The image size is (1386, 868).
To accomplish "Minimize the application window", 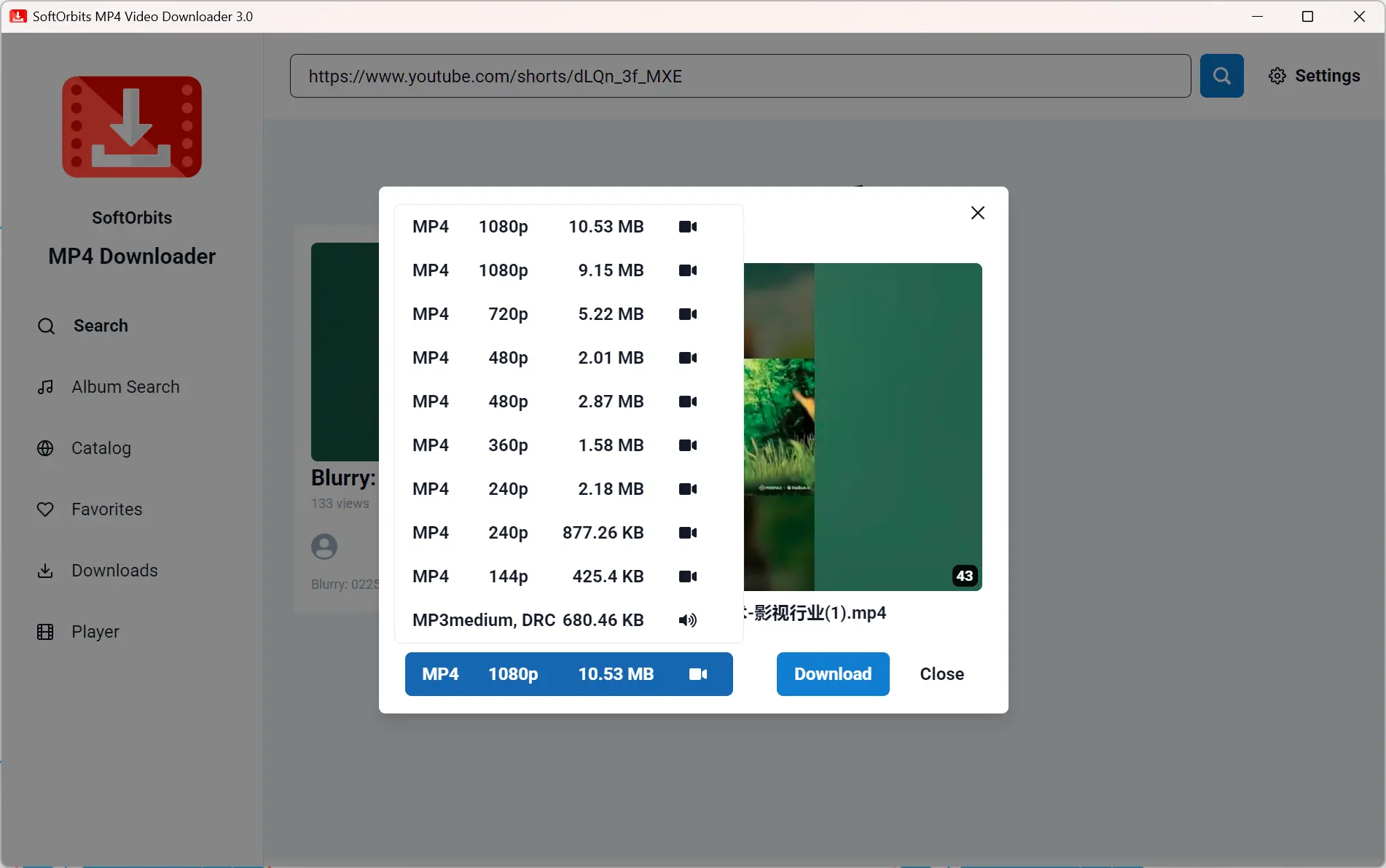I will (x=1257, y=16).
